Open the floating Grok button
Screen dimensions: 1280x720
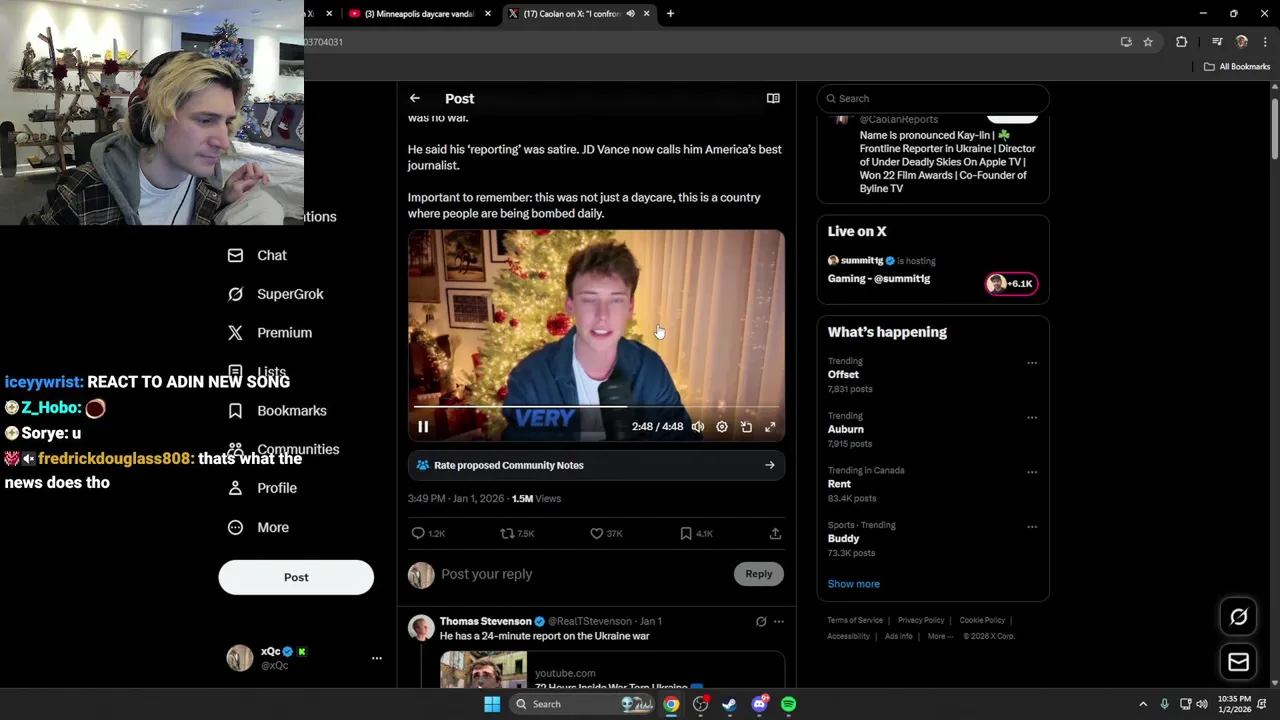1238,617
